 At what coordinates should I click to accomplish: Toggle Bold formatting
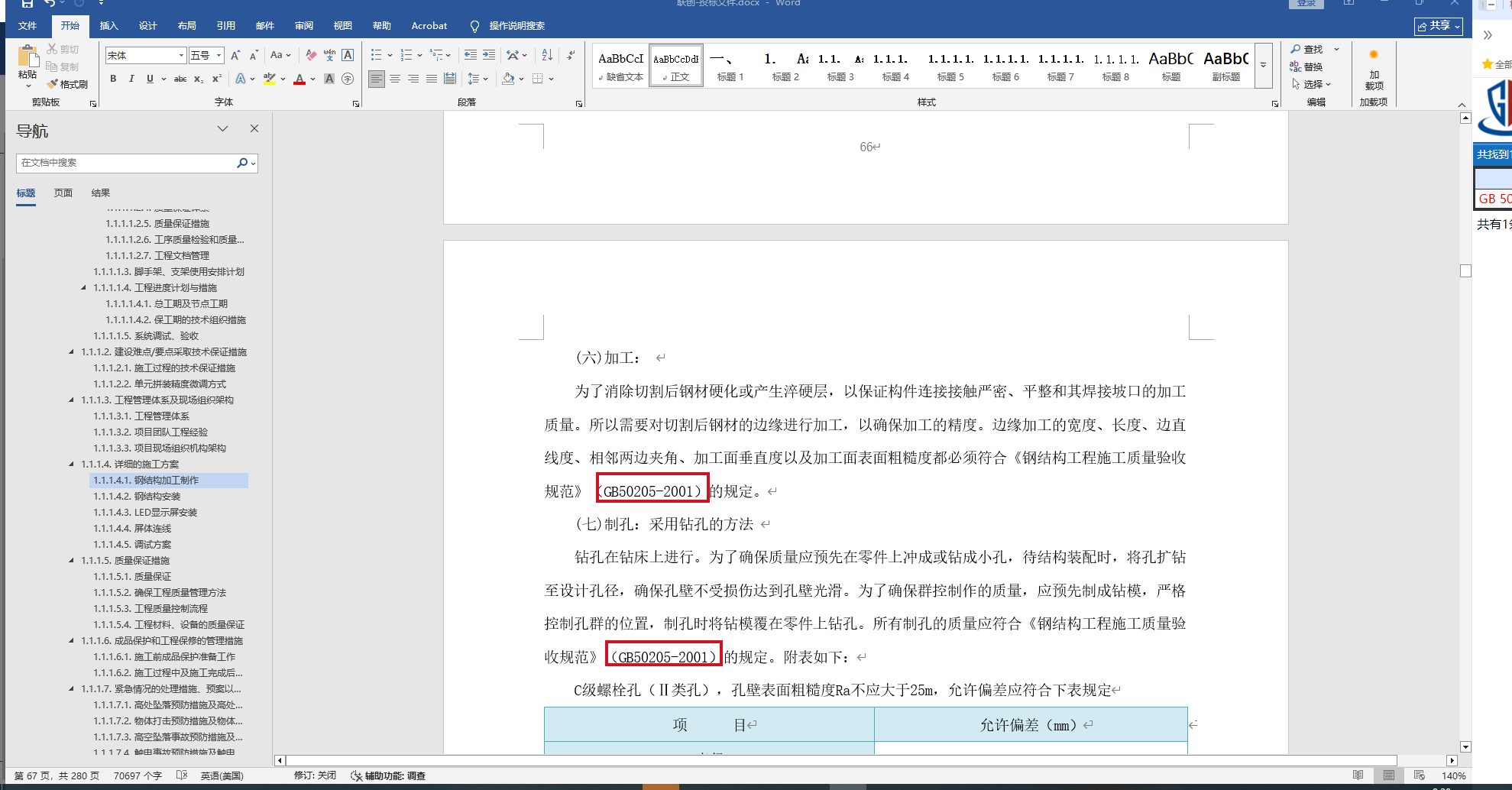[113, 79]
